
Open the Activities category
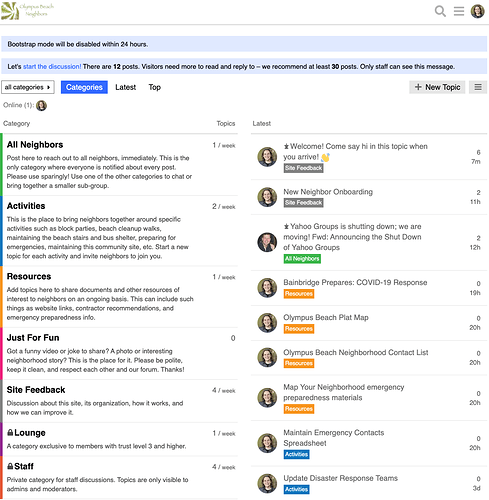(x=26, y=206)
